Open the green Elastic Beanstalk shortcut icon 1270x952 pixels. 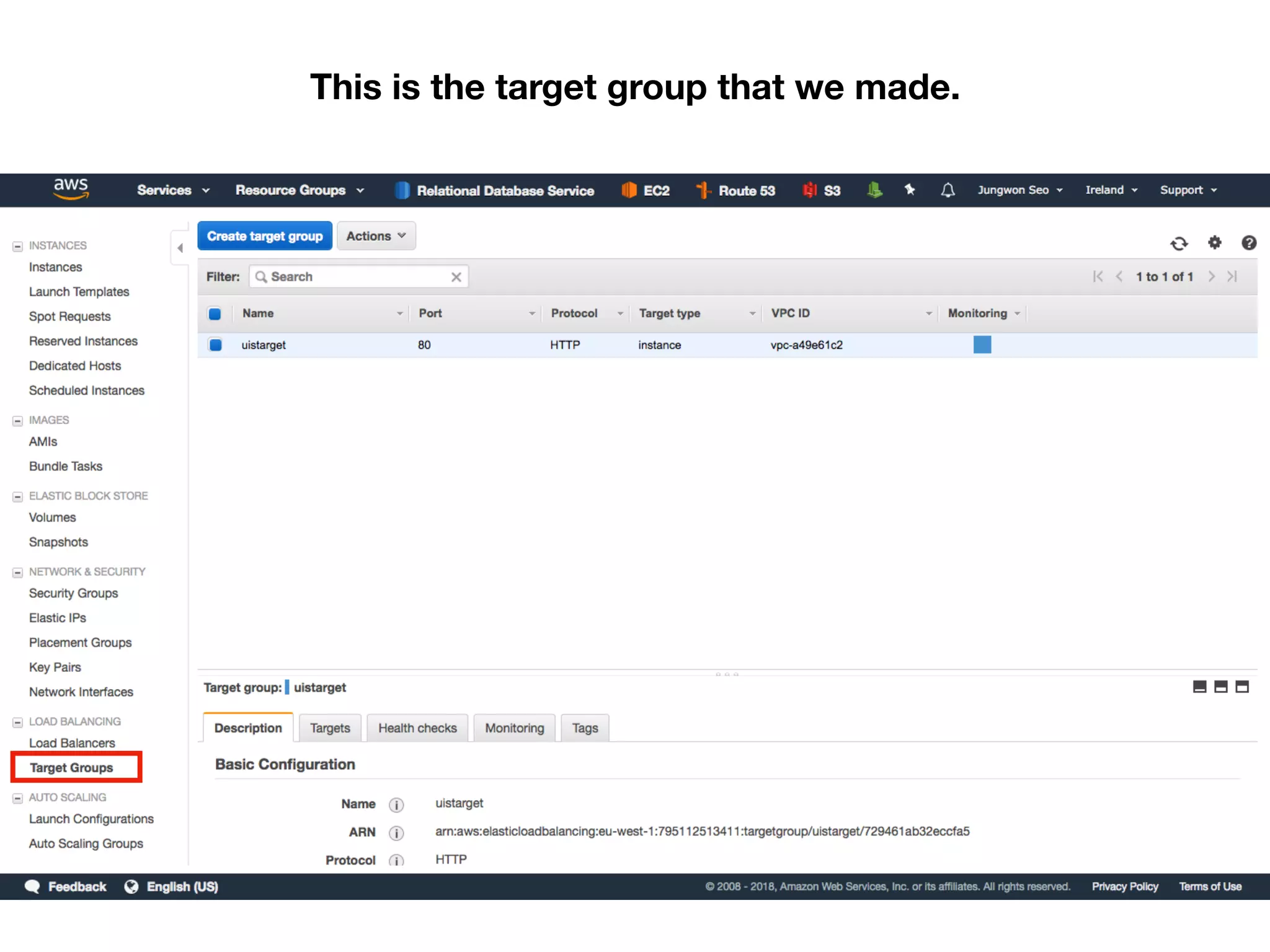(874, 190)
